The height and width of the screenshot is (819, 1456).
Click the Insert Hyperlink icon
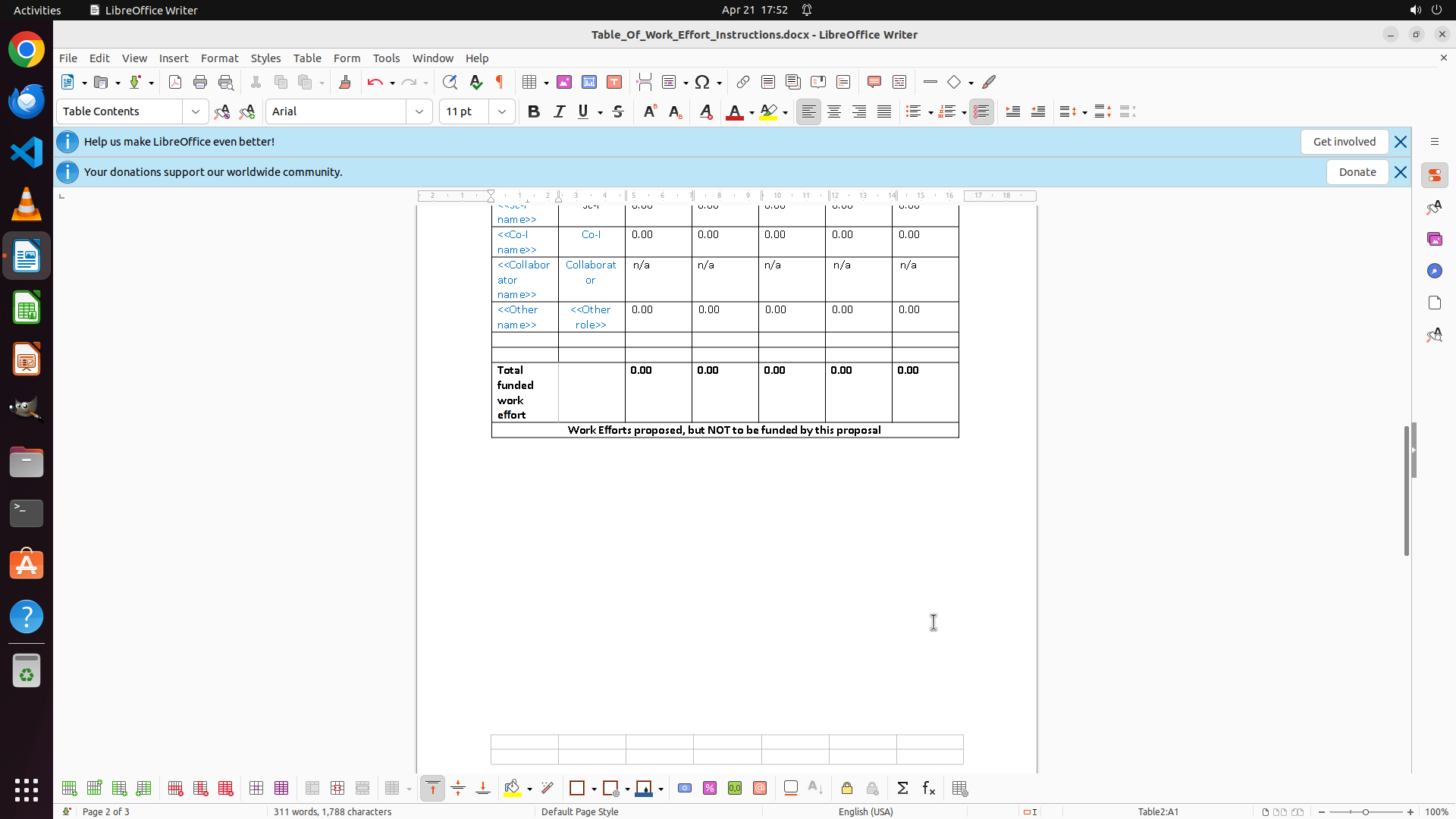coord(743,82)
